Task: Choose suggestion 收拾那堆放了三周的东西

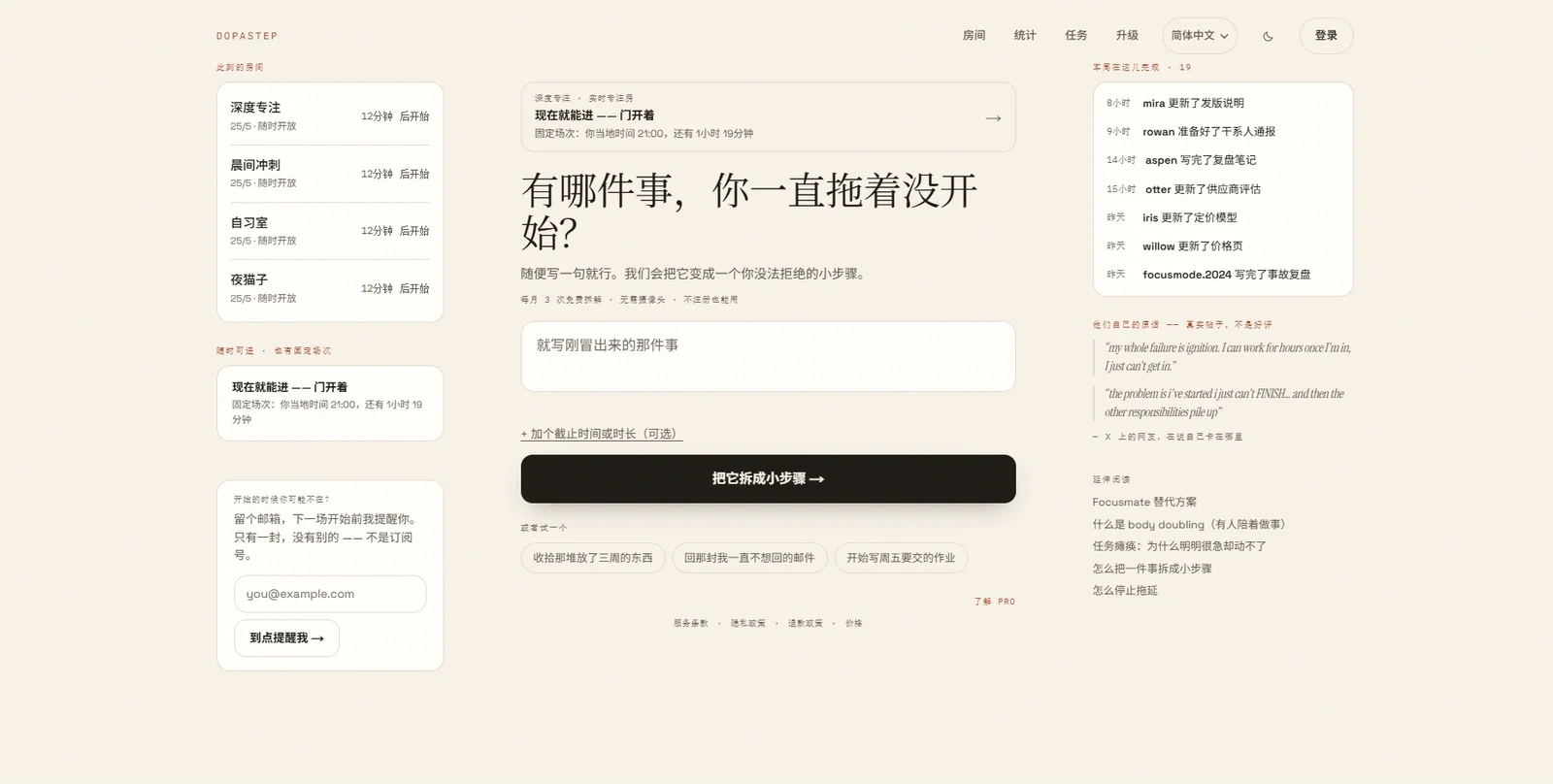Action: click(x=593, y=558)
